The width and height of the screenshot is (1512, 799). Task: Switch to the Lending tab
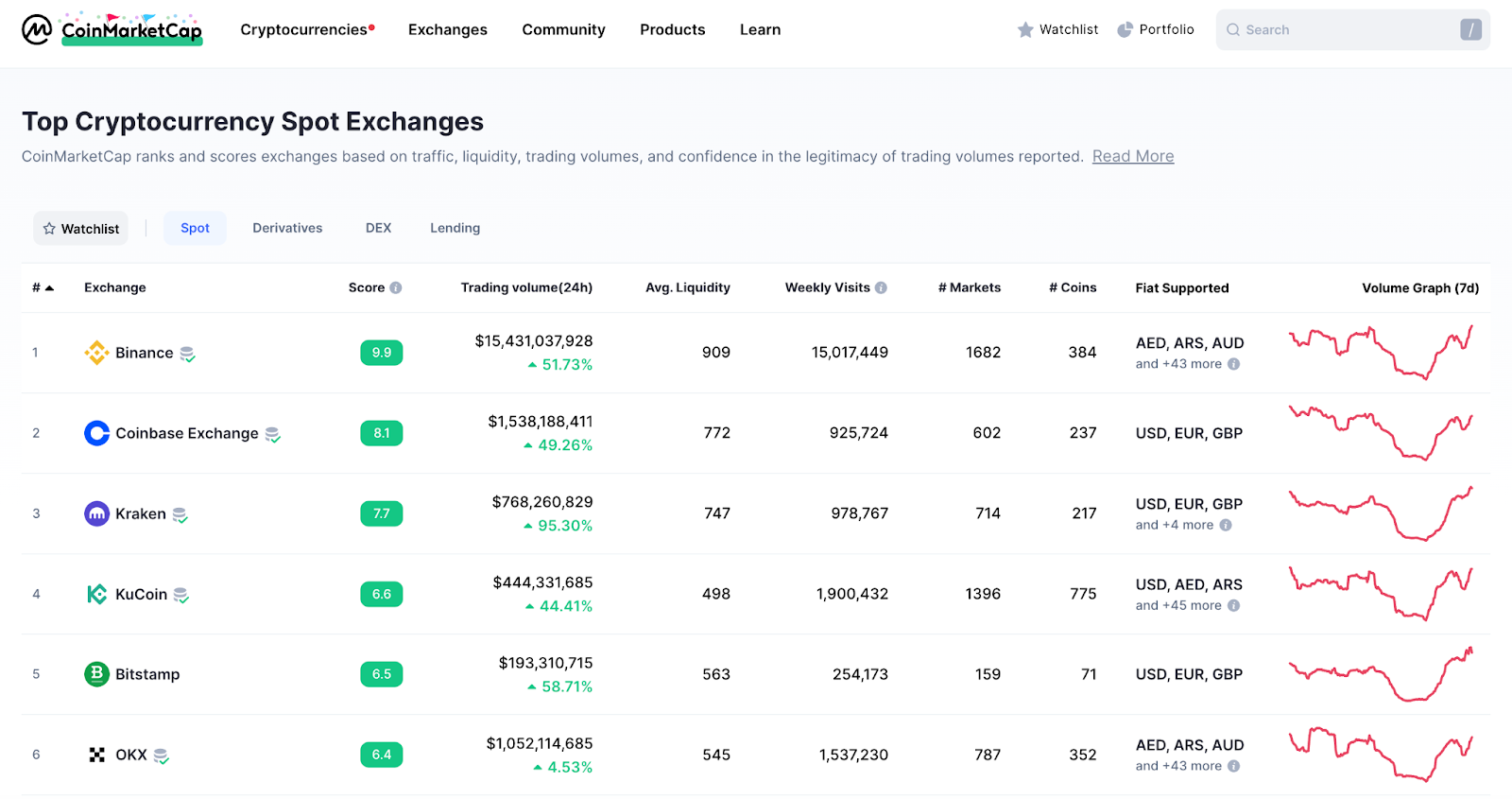455,228
